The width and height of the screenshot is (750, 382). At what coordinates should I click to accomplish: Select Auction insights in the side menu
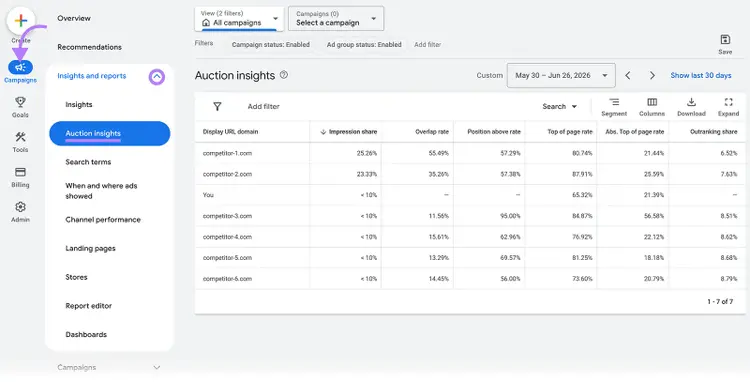click(110, 133)
